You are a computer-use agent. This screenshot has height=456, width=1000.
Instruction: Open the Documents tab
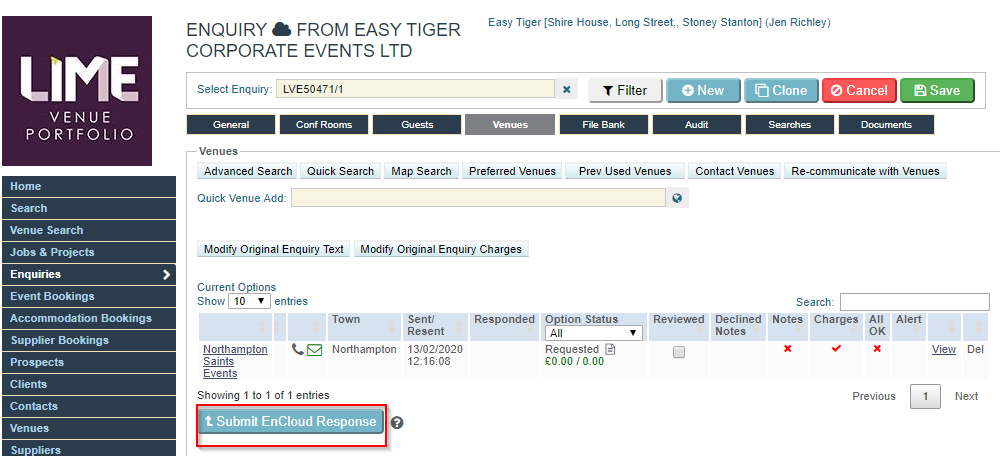click(x=886, y=125)
